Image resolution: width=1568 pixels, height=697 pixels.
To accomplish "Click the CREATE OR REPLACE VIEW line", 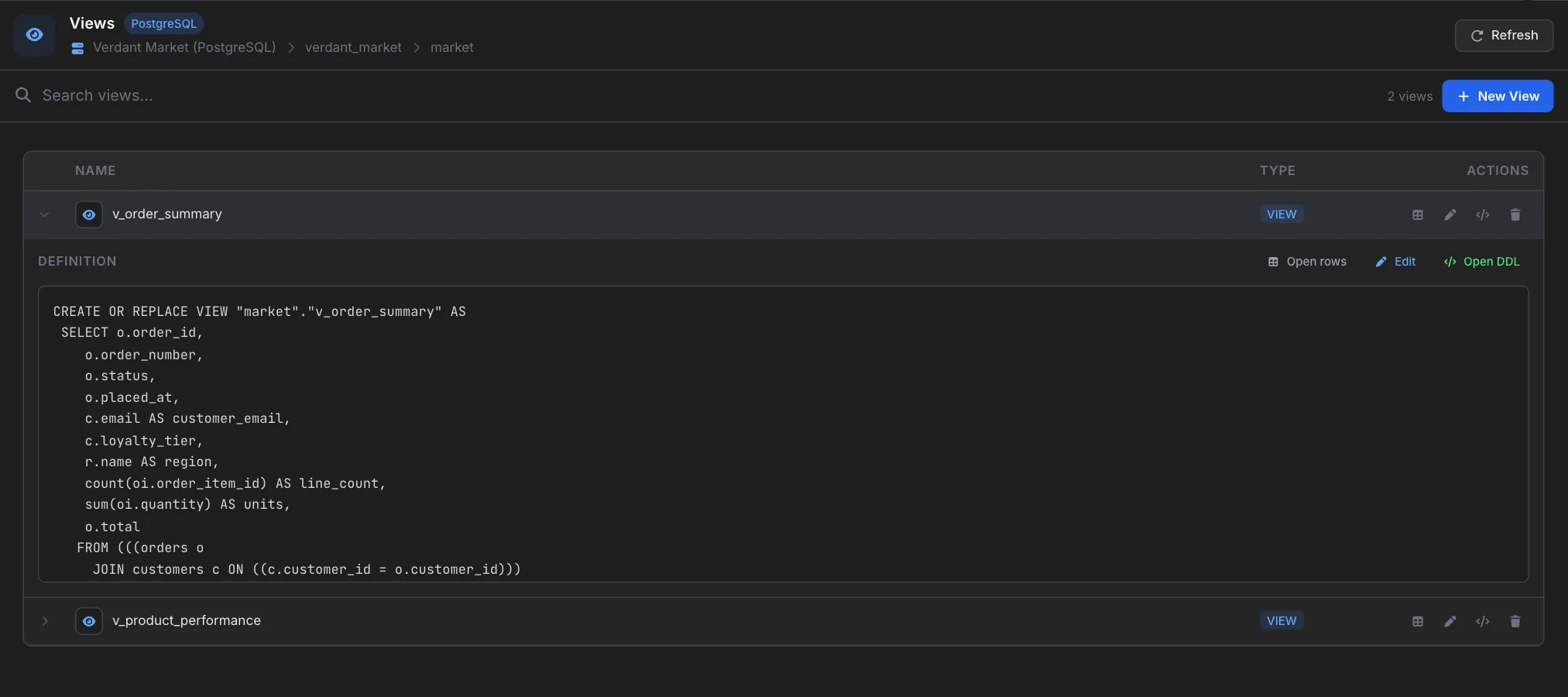I will (259, 311).
